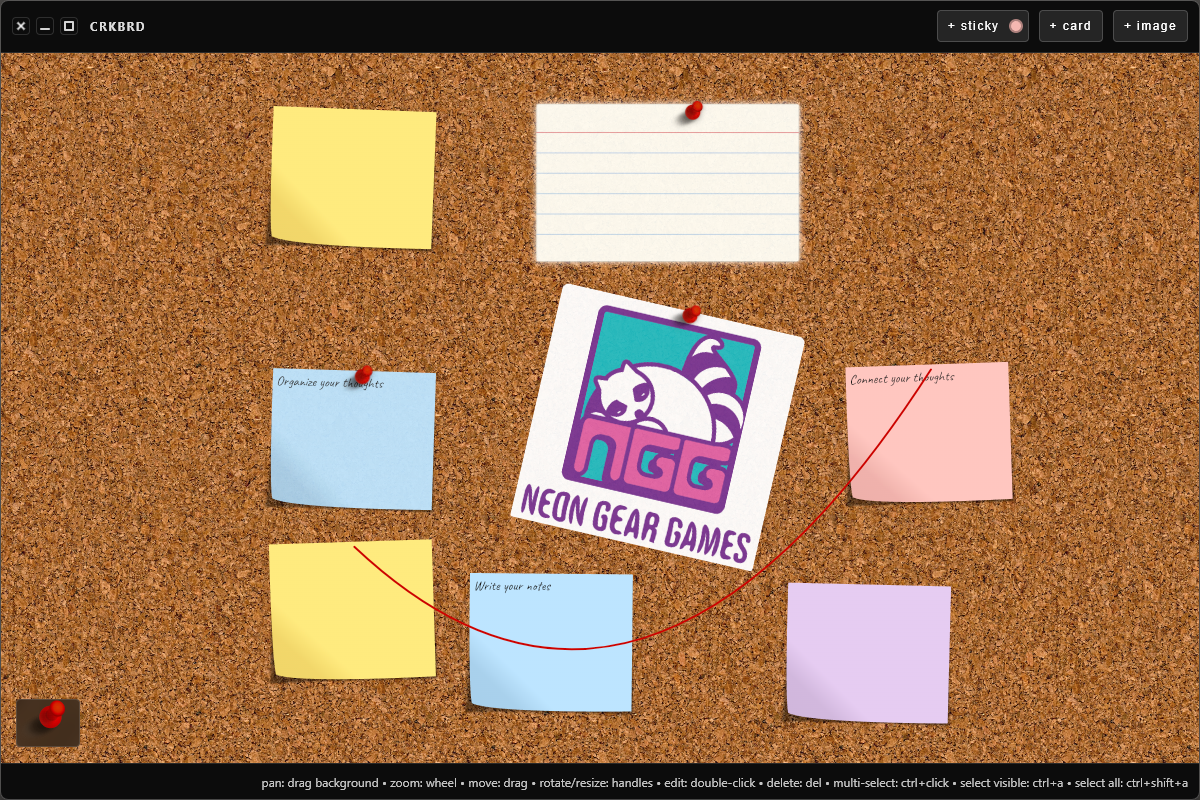Viewport: 1200px width, 800px height.
Task: Pick the pink sticky color swatch
Action: [x=1016, y=26]
